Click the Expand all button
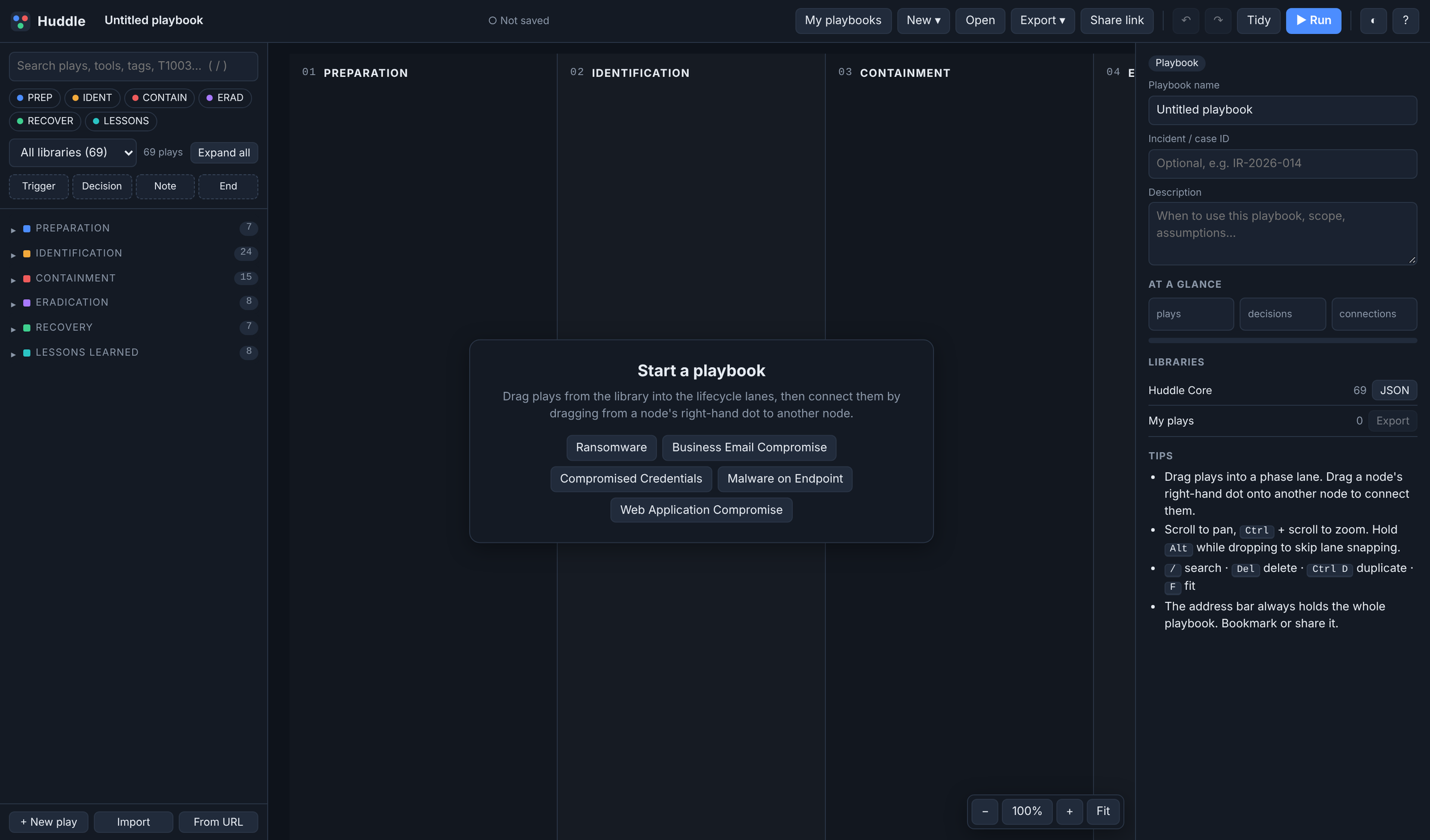Viewport: 1430px width, 840px height. point(224,153)
